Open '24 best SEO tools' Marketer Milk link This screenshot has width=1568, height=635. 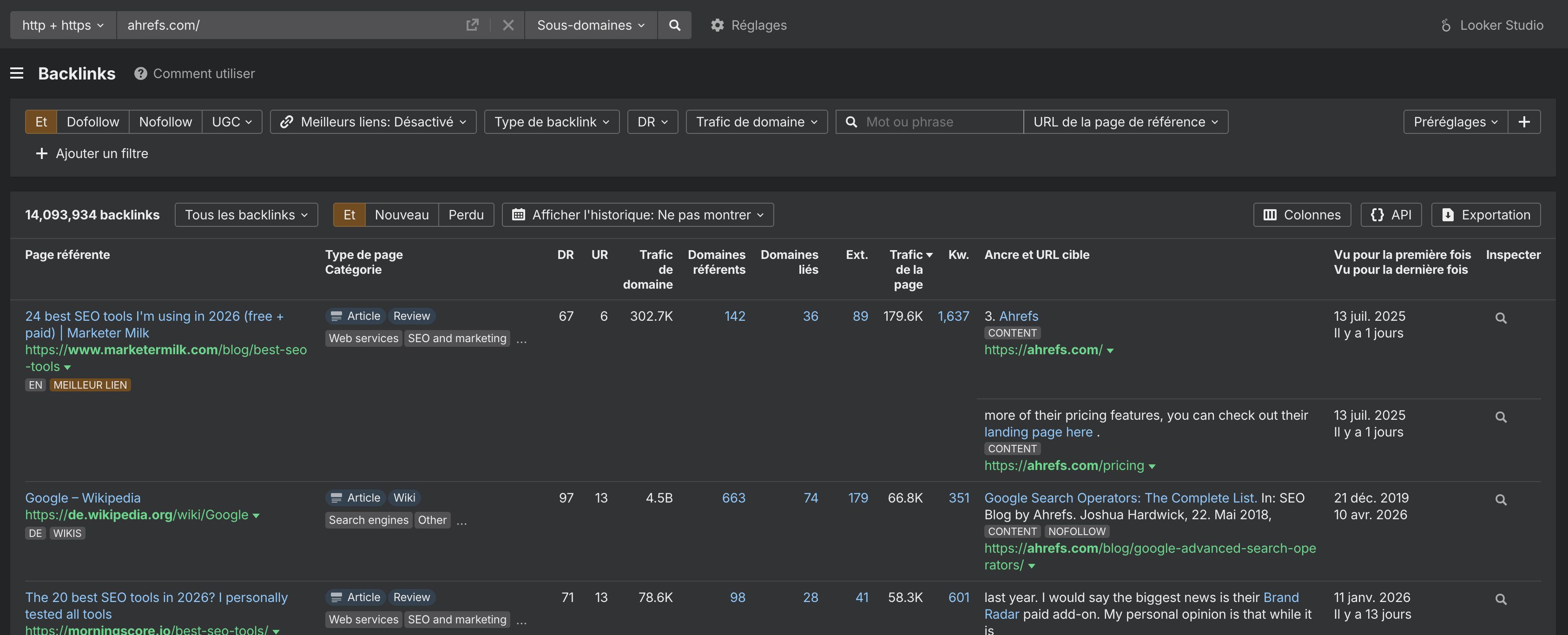click(x=154, y=324)
